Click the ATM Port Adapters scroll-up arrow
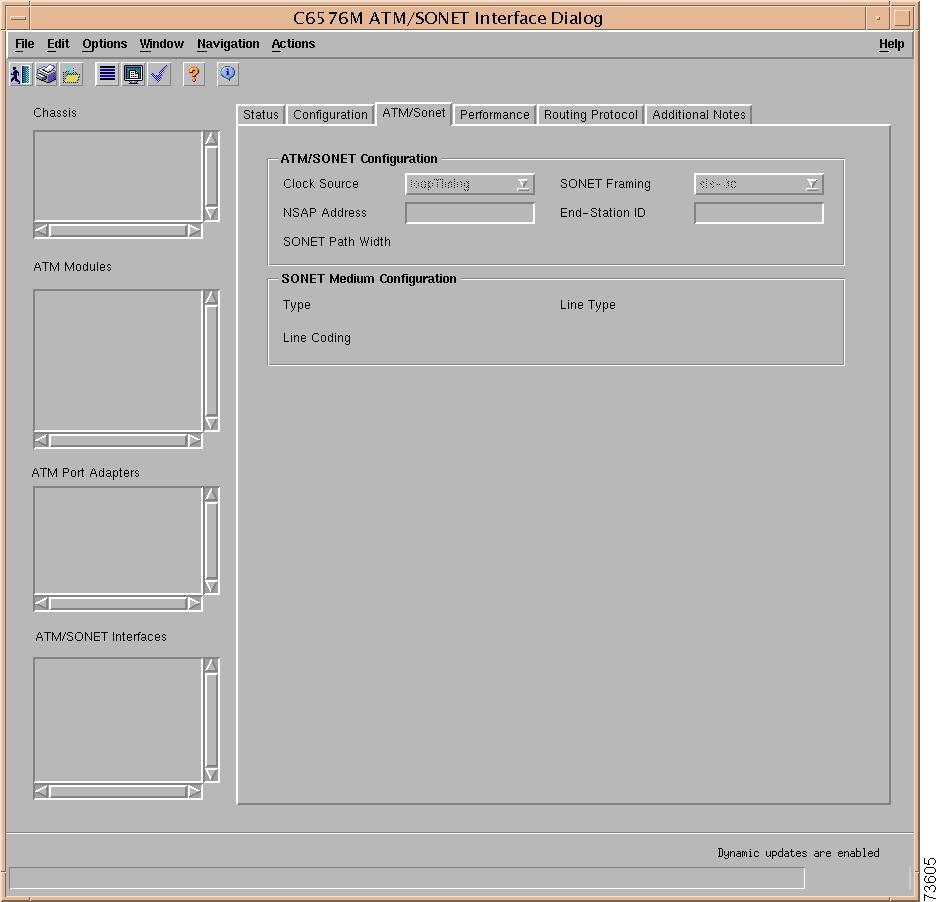 [x=211, y=494]
